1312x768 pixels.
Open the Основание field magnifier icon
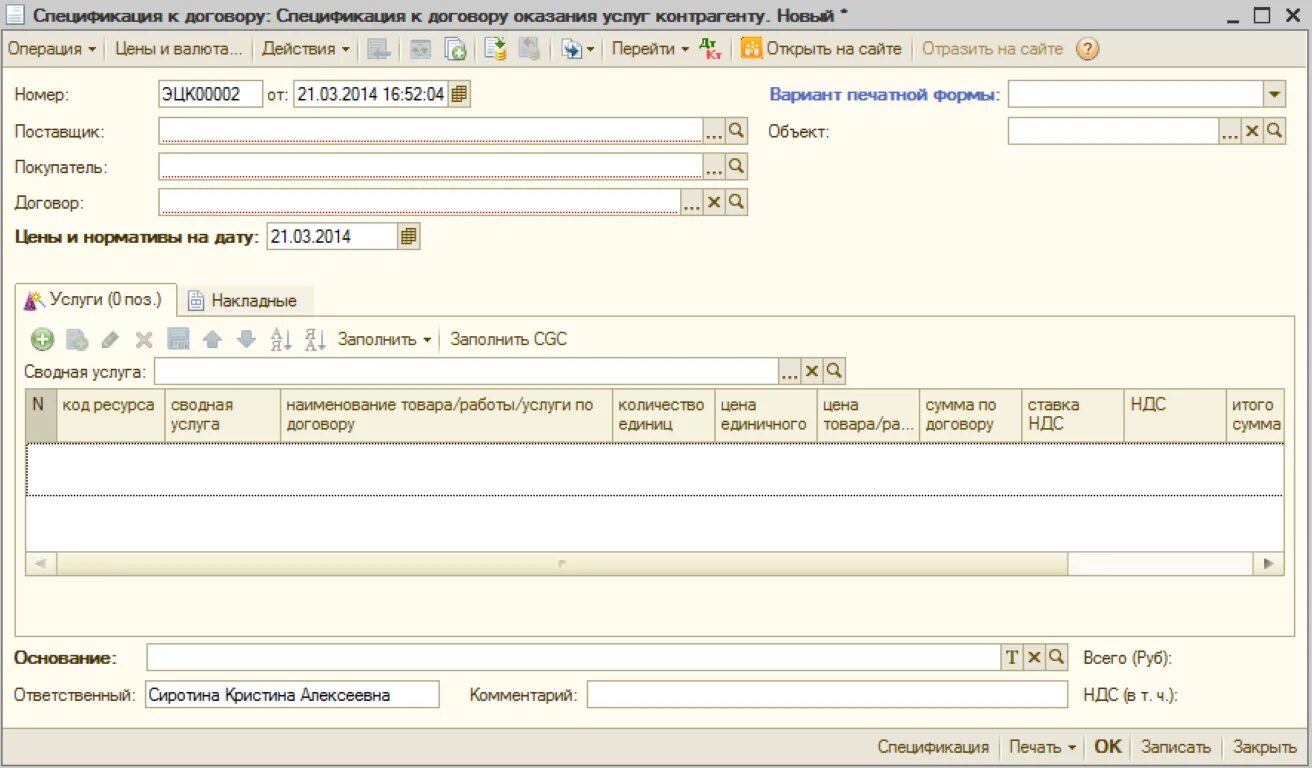1056,657
